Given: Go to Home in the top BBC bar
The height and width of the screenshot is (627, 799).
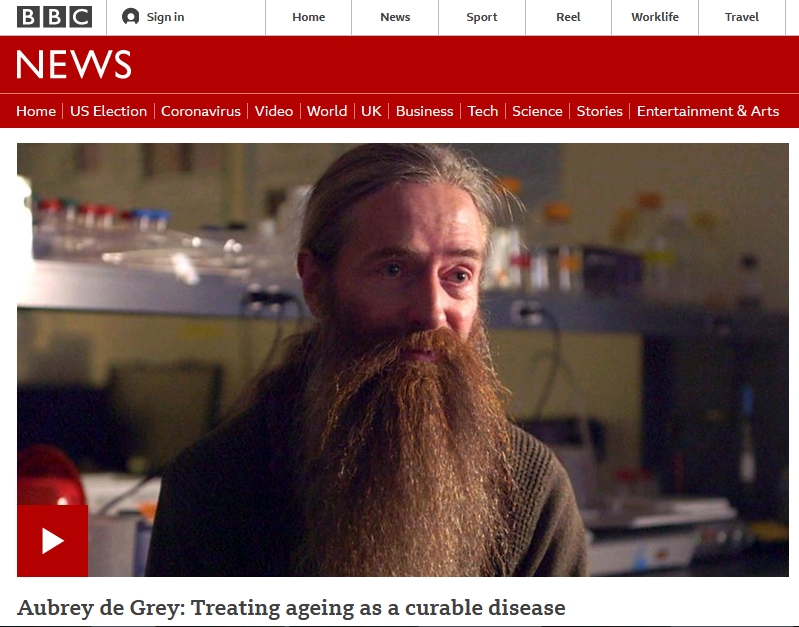Looking at the screenshot, I should tap(308, 17).
